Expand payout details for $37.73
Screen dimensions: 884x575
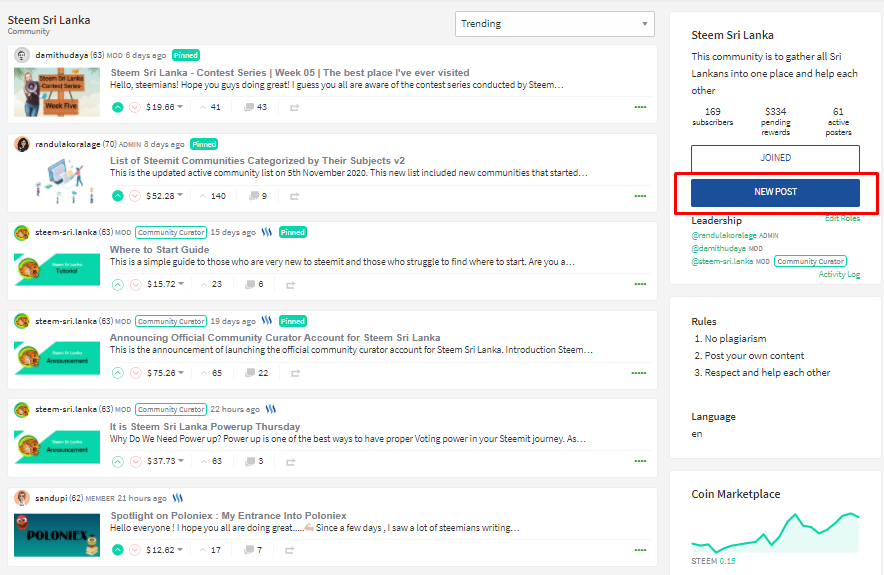165,461
